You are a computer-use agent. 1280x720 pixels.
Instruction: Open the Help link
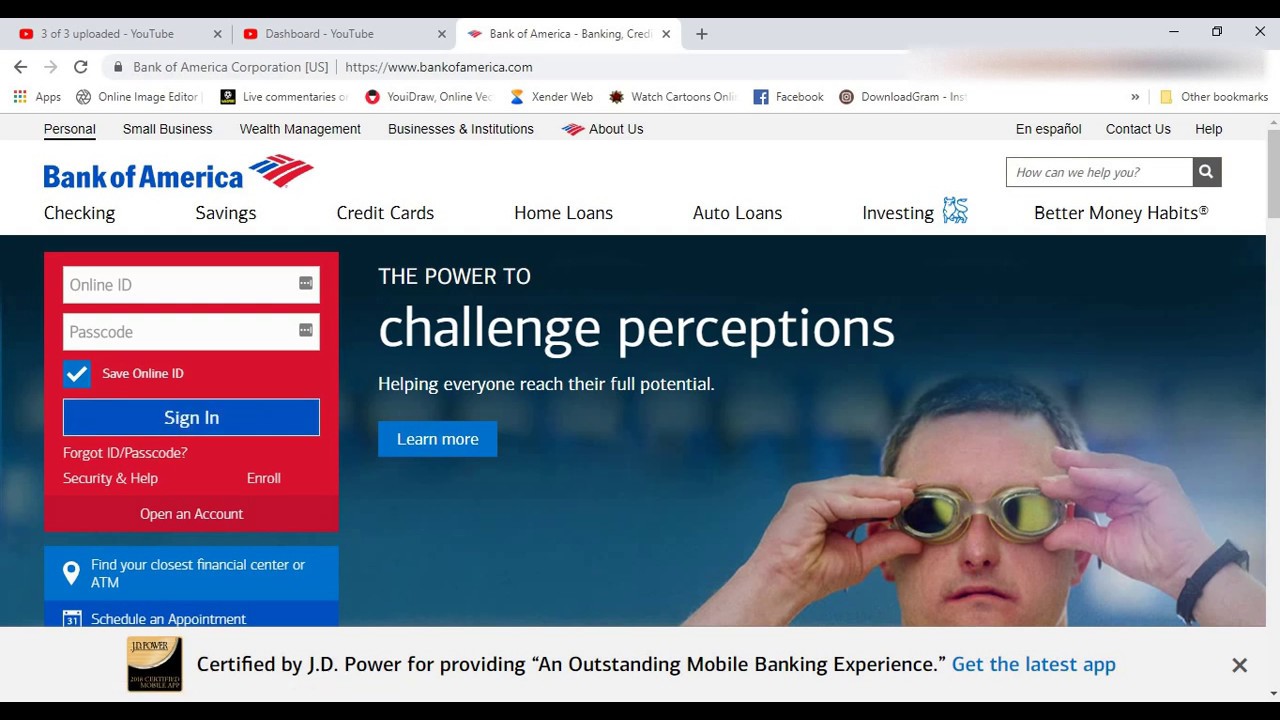click(x=1208, y=129)
